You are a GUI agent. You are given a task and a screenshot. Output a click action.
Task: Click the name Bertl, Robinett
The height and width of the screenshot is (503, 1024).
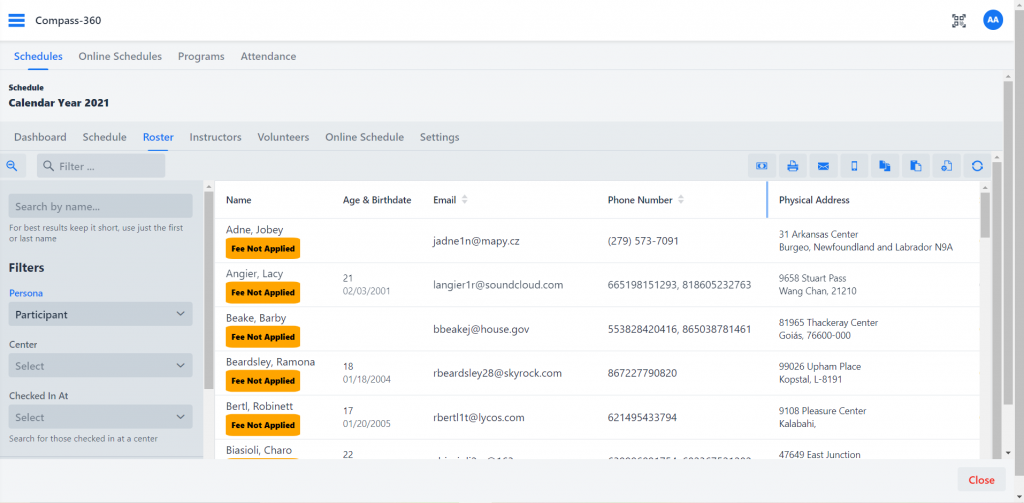click(259, 406)
